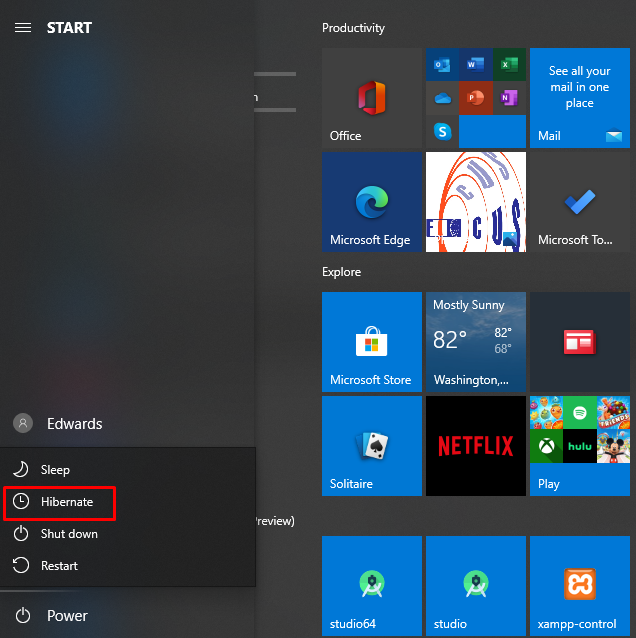Open the Netflix tile
Screen dimensions: 636x638
[x=476, y=446]
